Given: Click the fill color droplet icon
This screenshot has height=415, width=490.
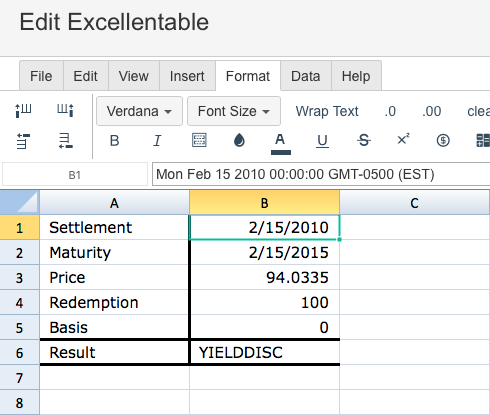Looking at the screenshot, I should [239, 140].
